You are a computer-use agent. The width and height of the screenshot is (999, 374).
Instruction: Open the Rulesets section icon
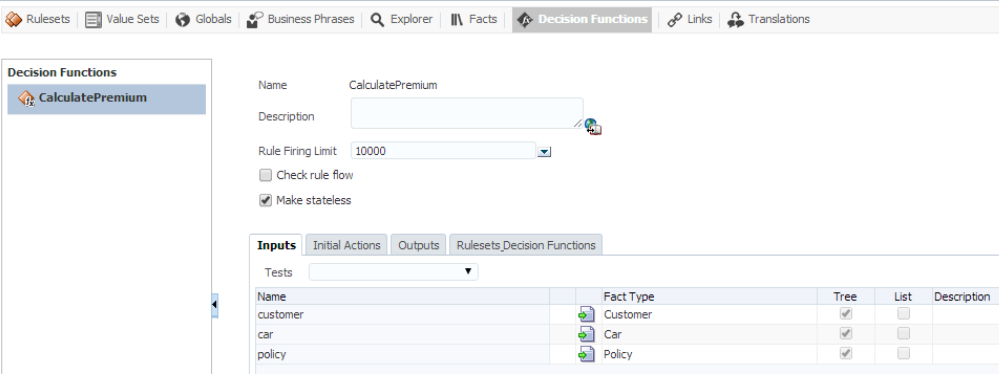[x=13, y=20]
